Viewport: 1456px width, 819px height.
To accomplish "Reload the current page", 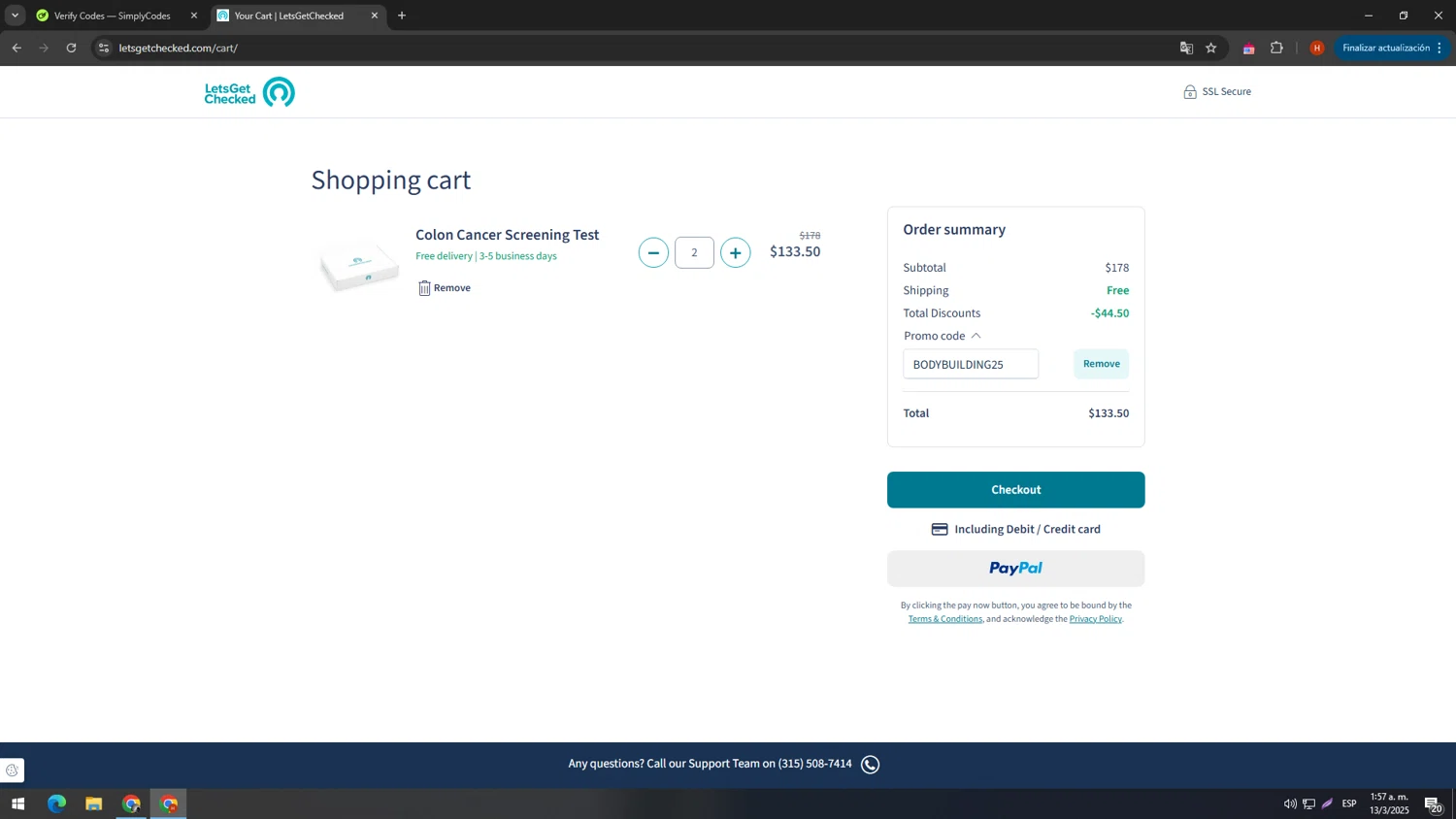I will pyautogui.click(x=71, y=48).
